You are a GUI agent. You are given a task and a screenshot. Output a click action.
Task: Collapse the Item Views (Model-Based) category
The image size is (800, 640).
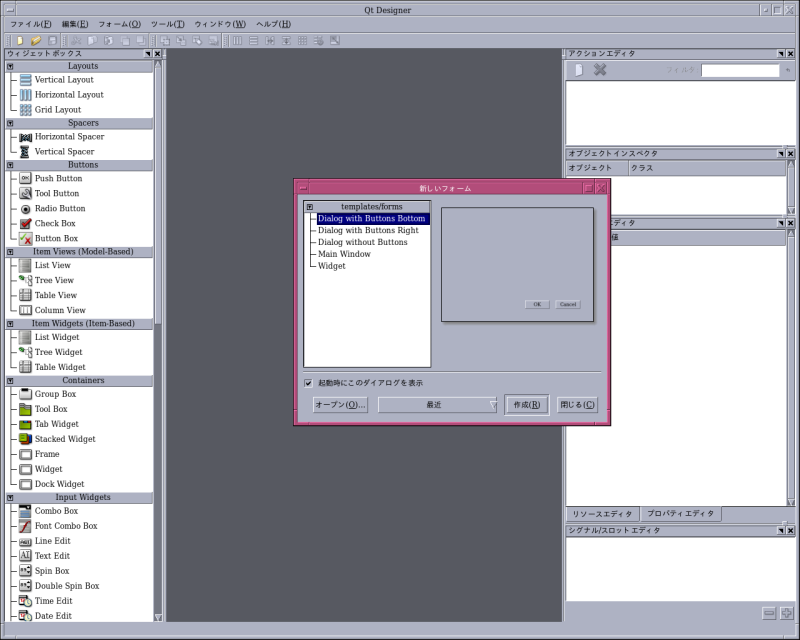(10, 252)
